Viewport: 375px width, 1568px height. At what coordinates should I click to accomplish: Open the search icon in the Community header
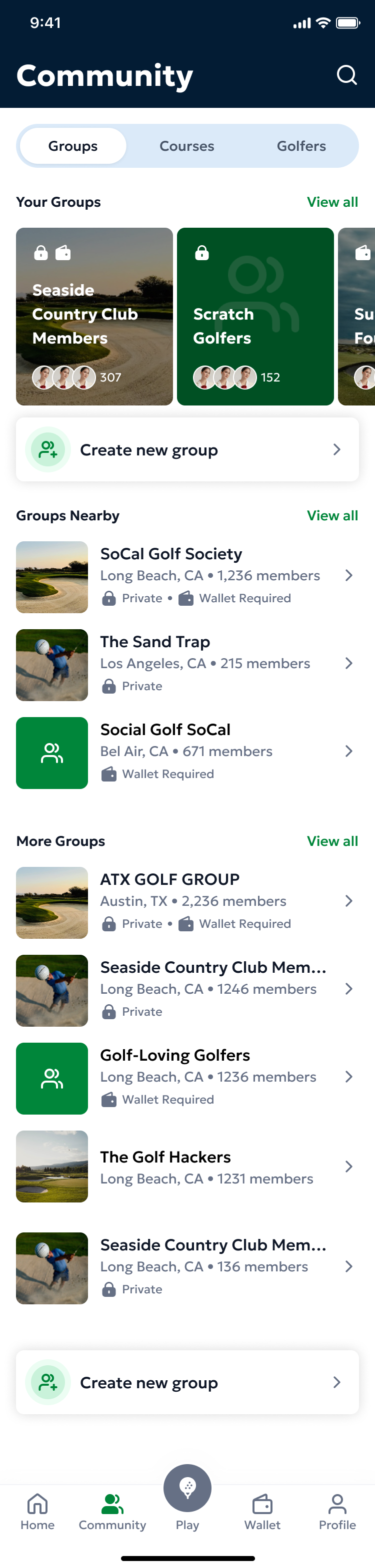click(x=346, y=74)
